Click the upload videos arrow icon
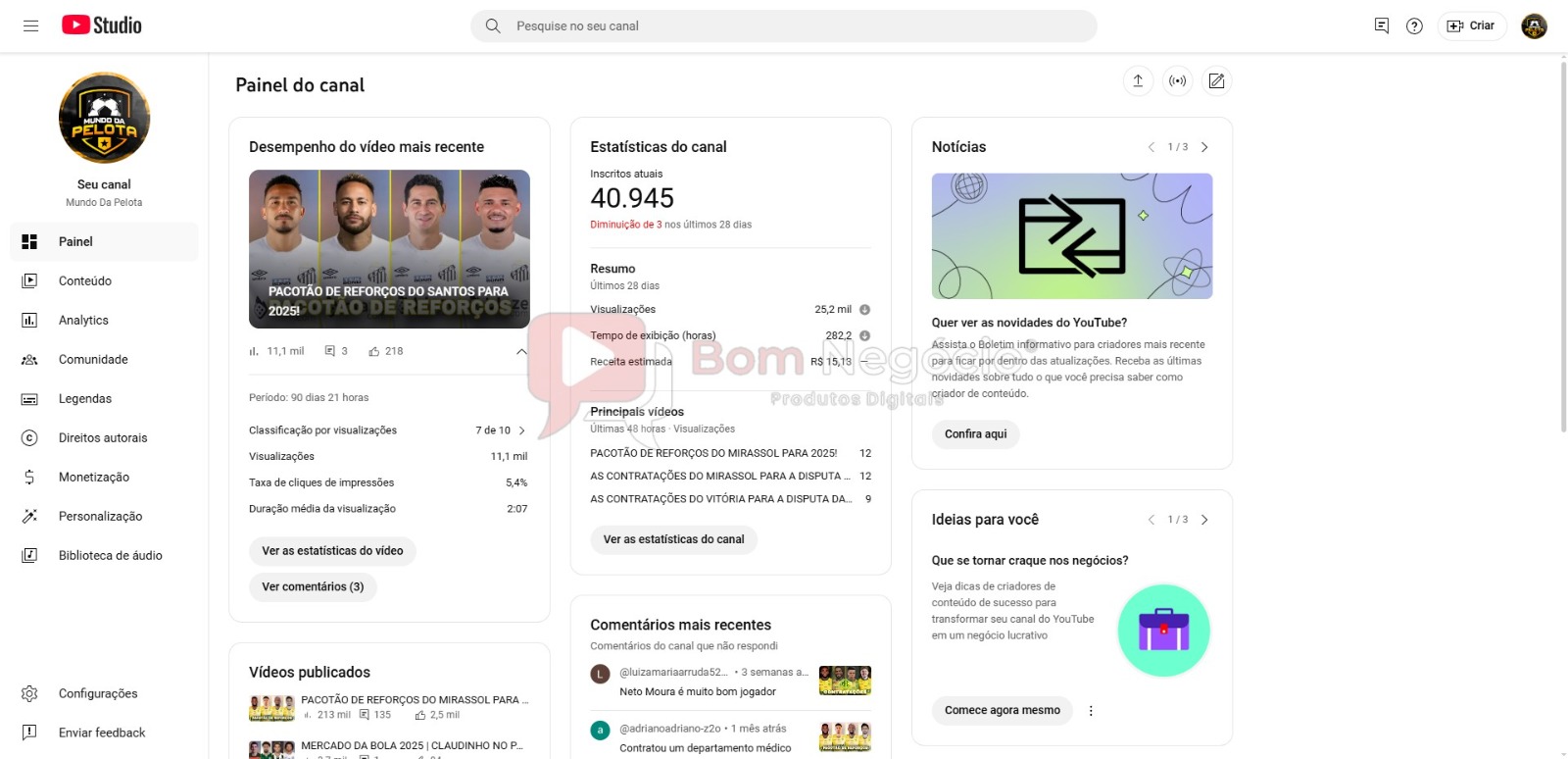1568x759 pixels. (x=1138, y=80)
